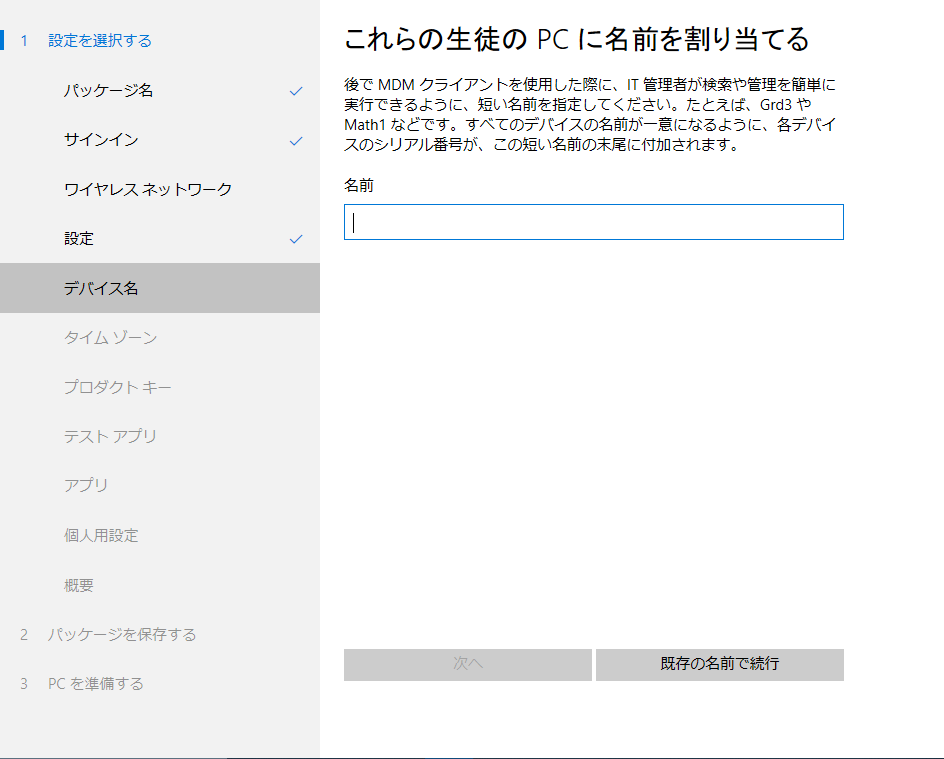This screenshot has height=759, width=944.
Task: Click the checkmark beside サインイン
Action: pos(296,140)
